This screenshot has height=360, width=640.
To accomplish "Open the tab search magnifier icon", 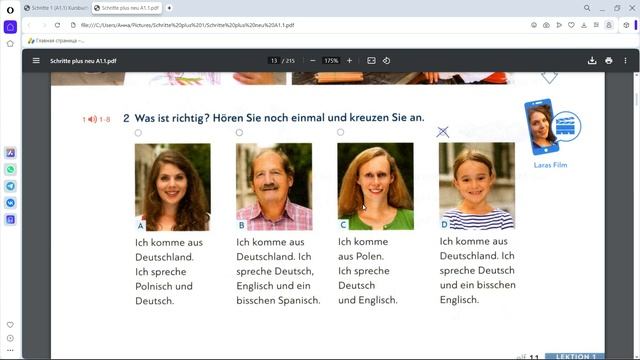I will (x=587, y=8).
